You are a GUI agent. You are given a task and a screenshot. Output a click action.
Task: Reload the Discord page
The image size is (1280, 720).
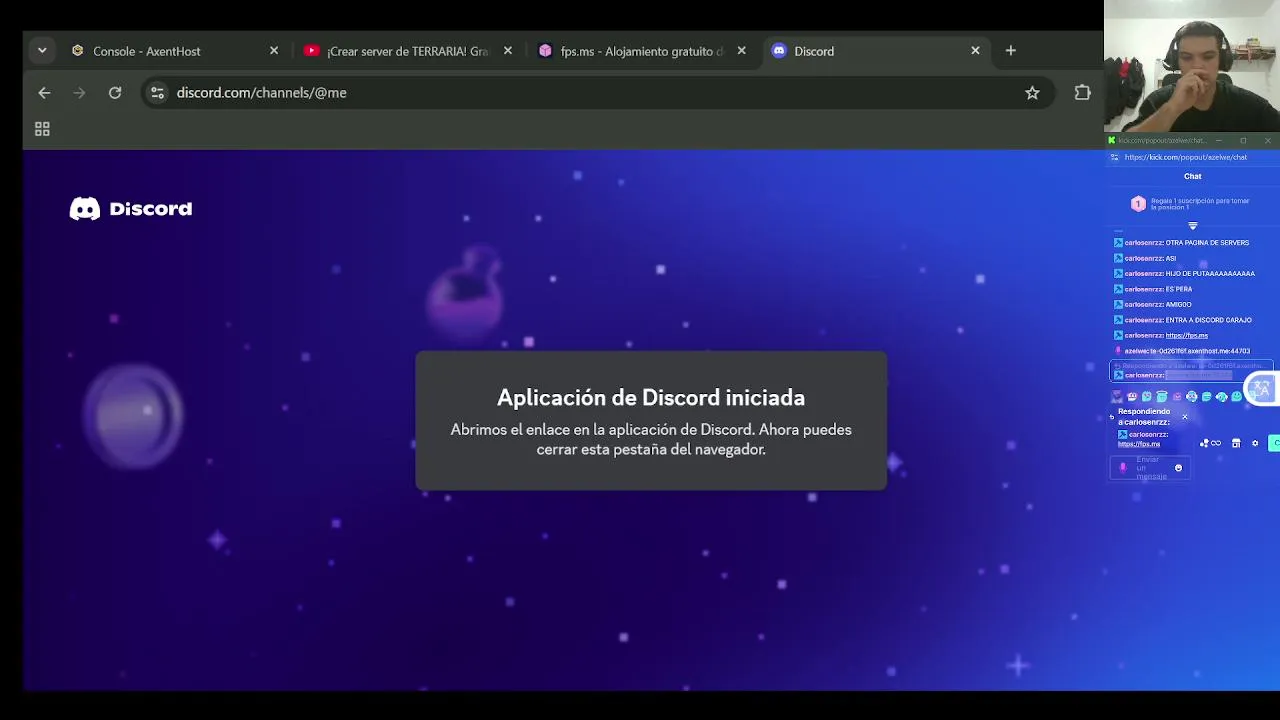(x=115, y=93)
